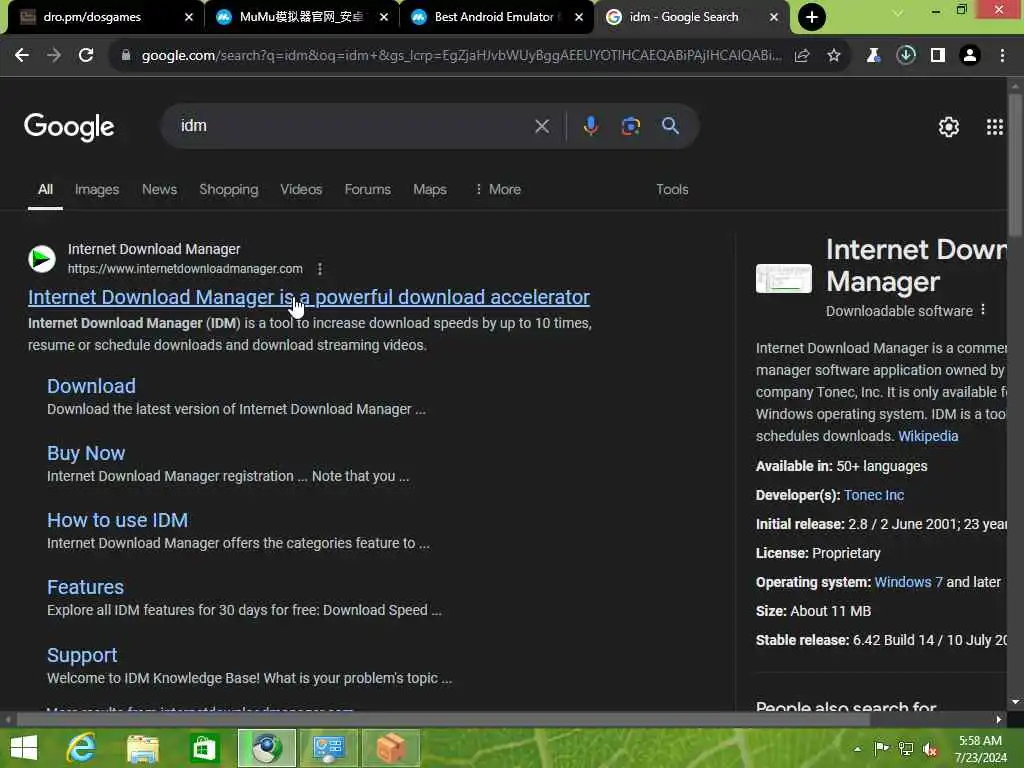Open options dots beside internetdownloadmanager.com URL
1024x768 pixels.
pyautogui.click(x=319, y=269)
